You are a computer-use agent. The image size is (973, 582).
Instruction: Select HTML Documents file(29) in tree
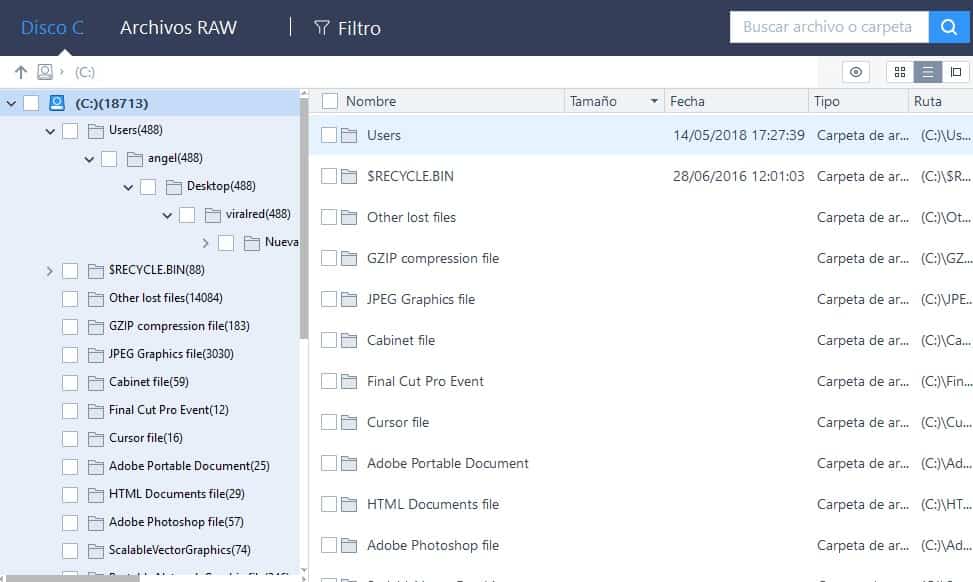pyautogui.click(x=177, y=494)
